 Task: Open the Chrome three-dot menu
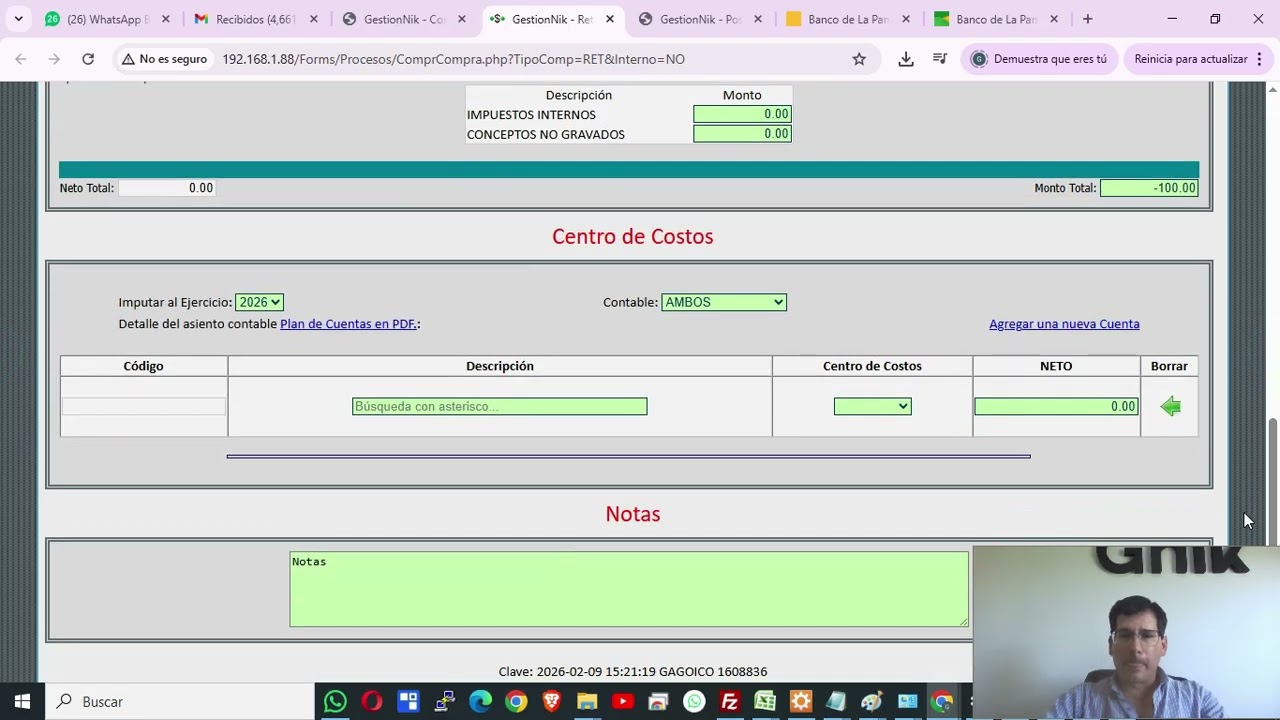click(x=1260, y=59)
